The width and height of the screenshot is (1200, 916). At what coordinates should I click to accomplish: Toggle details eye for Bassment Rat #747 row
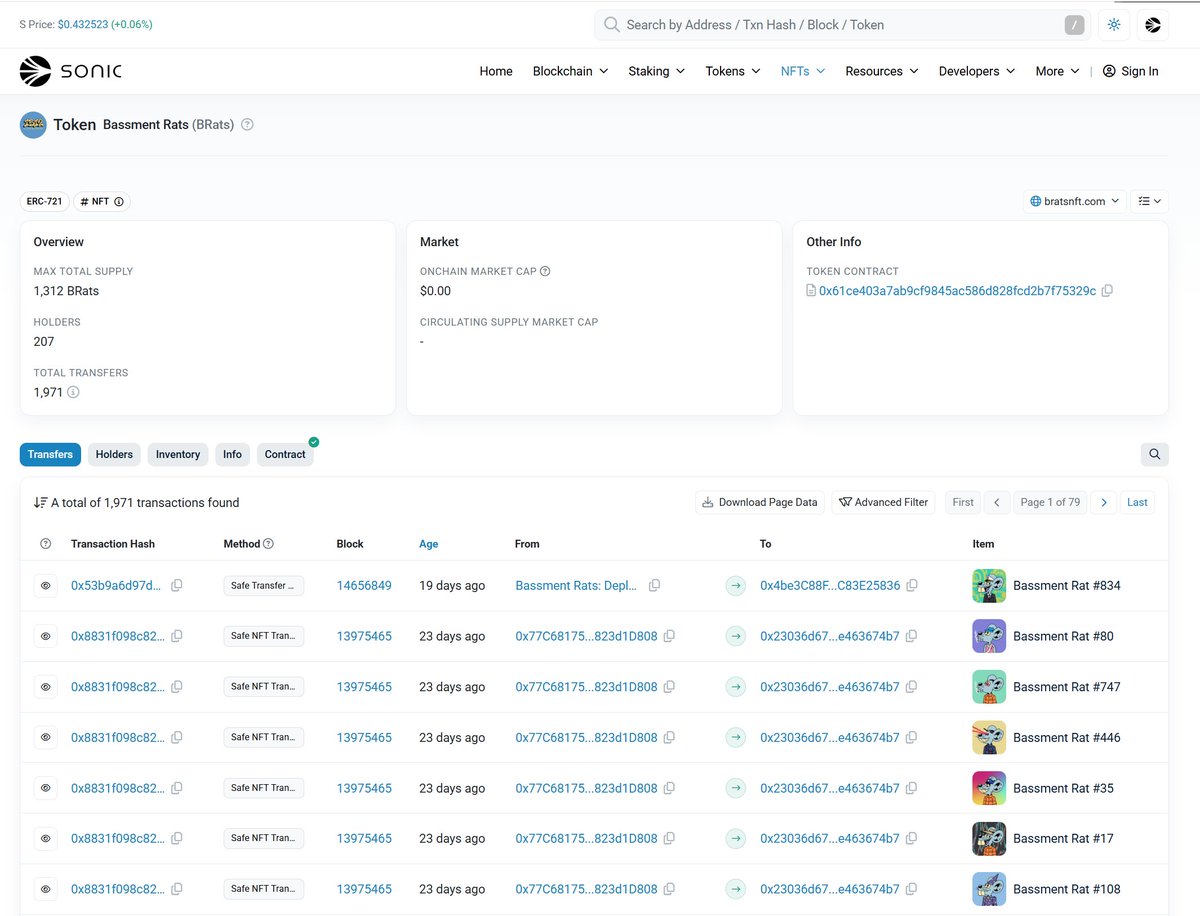[x=45, y=687]
